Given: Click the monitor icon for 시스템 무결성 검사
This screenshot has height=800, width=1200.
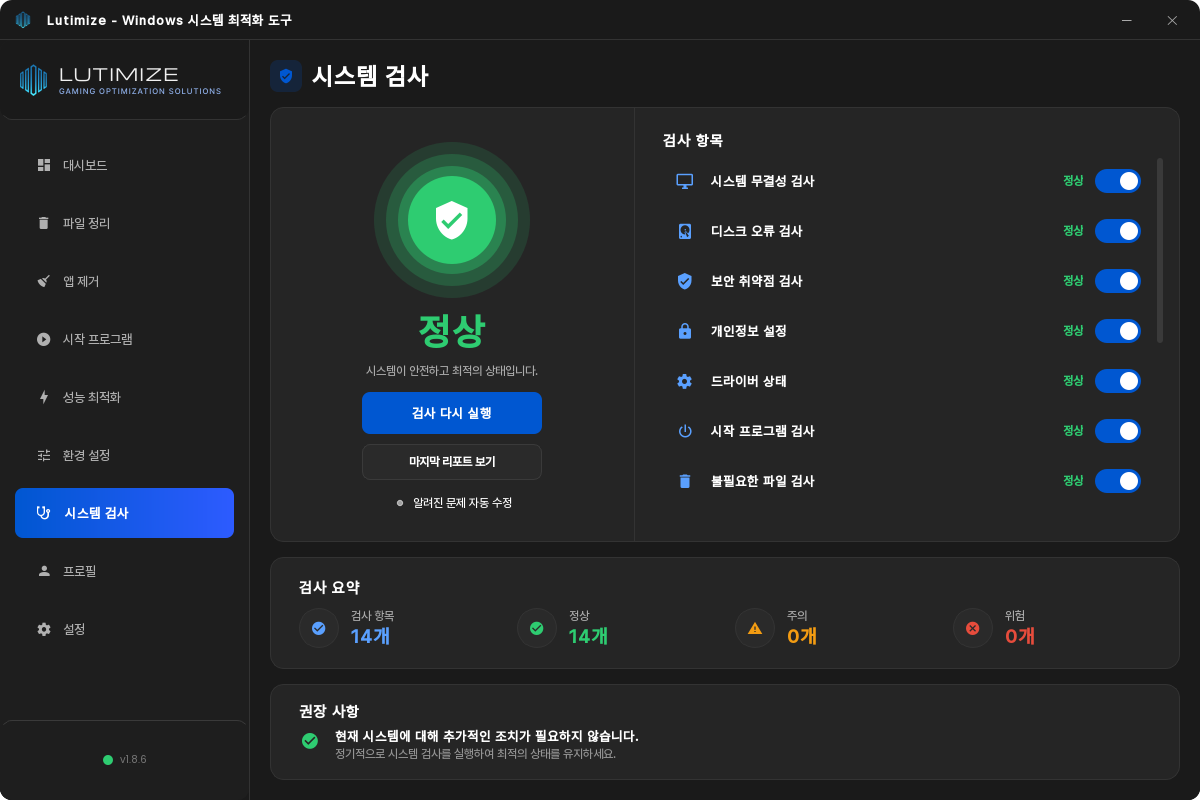Looking at the screenshot, I should coord(685,181).
